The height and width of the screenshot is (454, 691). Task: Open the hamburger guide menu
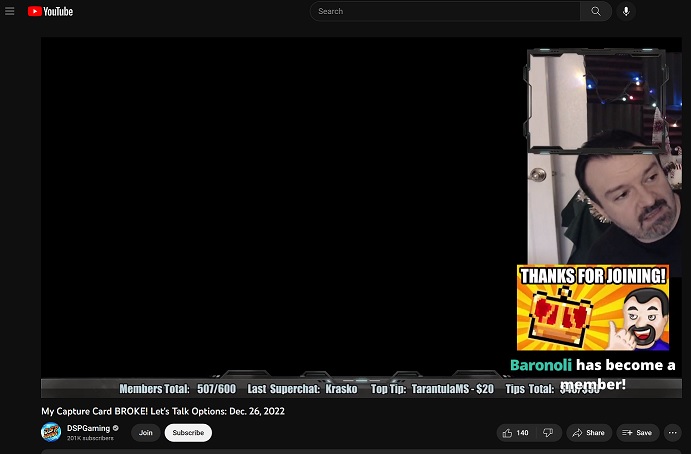pos(10,11)
